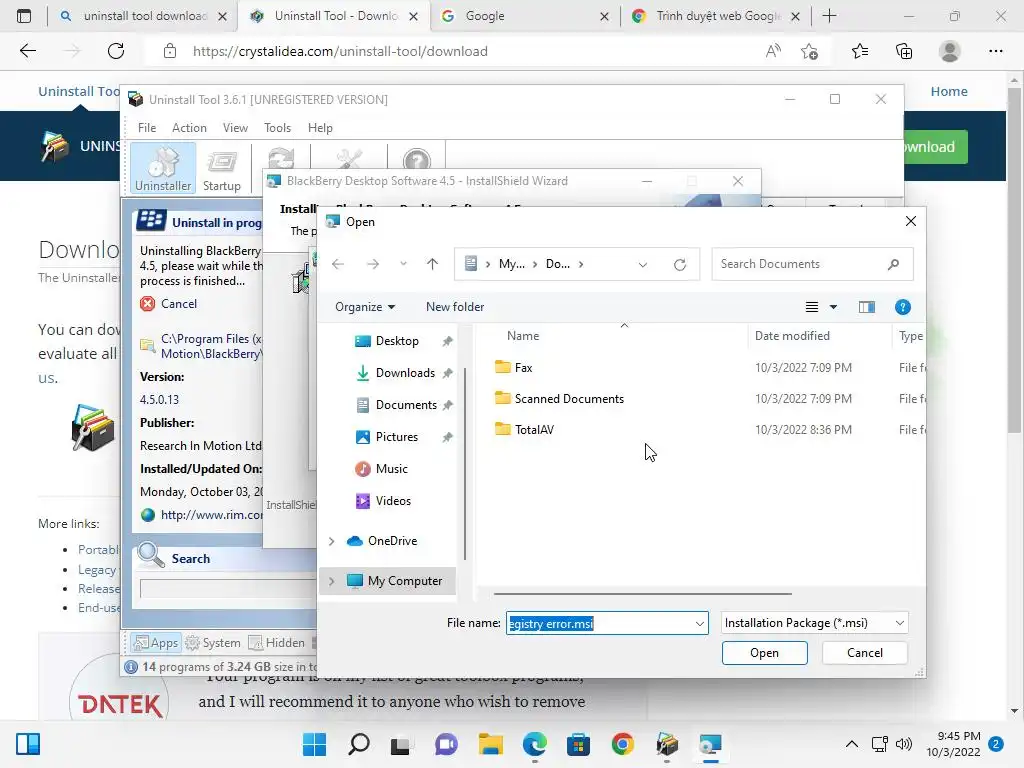Expand the OneDrive tree node
This screenshot has width=1024, height=768.
click(x=332, y=541)
